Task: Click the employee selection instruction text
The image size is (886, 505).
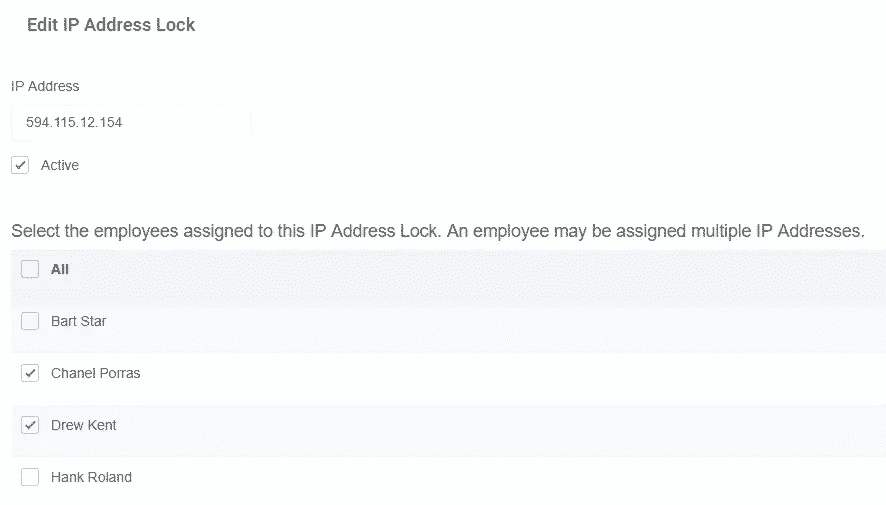Action: pyautogui.click(x=438, y=231)
